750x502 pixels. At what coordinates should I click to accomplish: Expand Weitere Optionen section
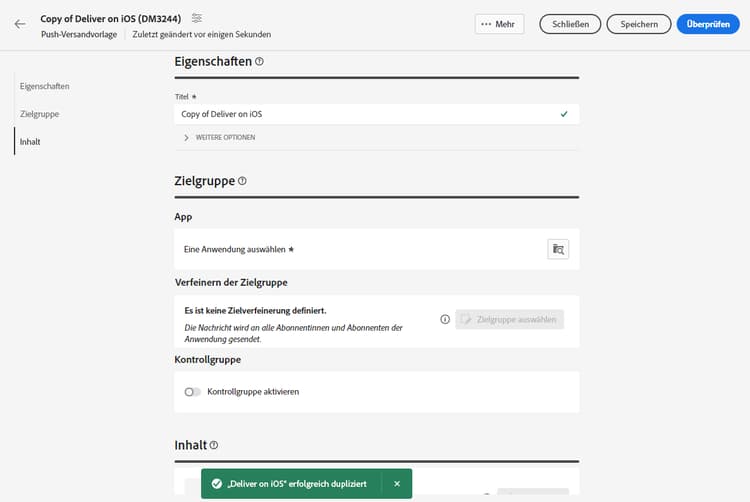coord(220,137)
